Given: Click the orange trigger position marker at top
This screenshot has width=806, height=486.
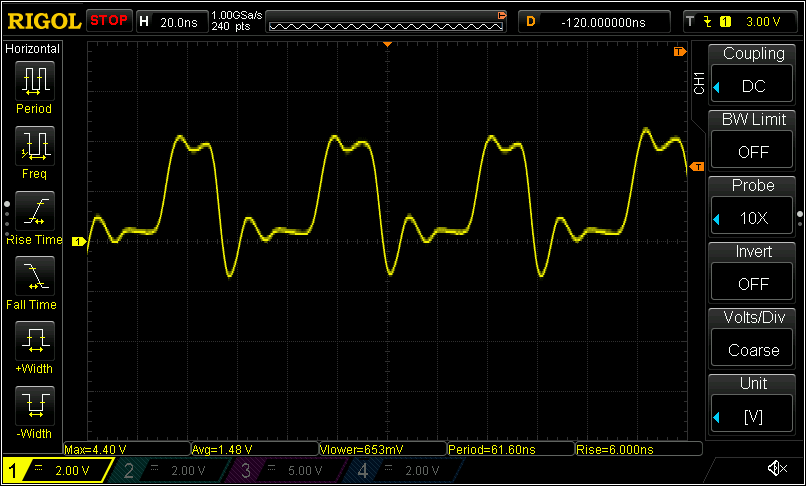Looking at the screenshot, I should 388,46.
